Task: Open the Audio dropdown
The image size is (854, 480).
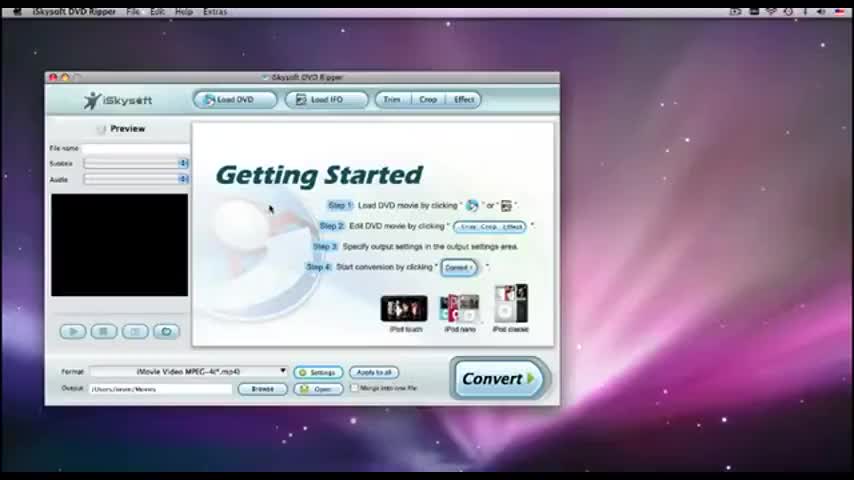Action: (136, 179)
